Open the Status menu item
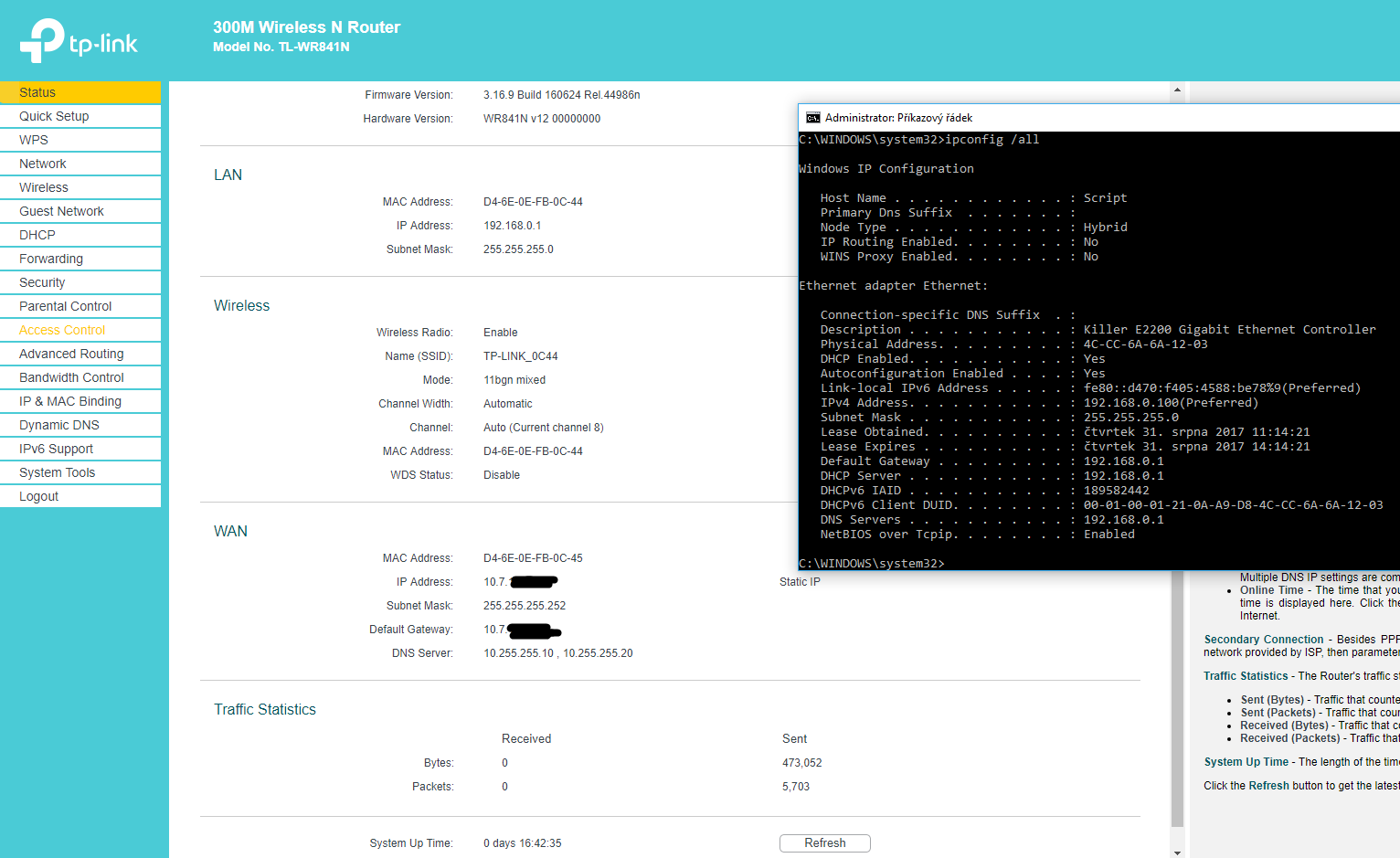 37,92
